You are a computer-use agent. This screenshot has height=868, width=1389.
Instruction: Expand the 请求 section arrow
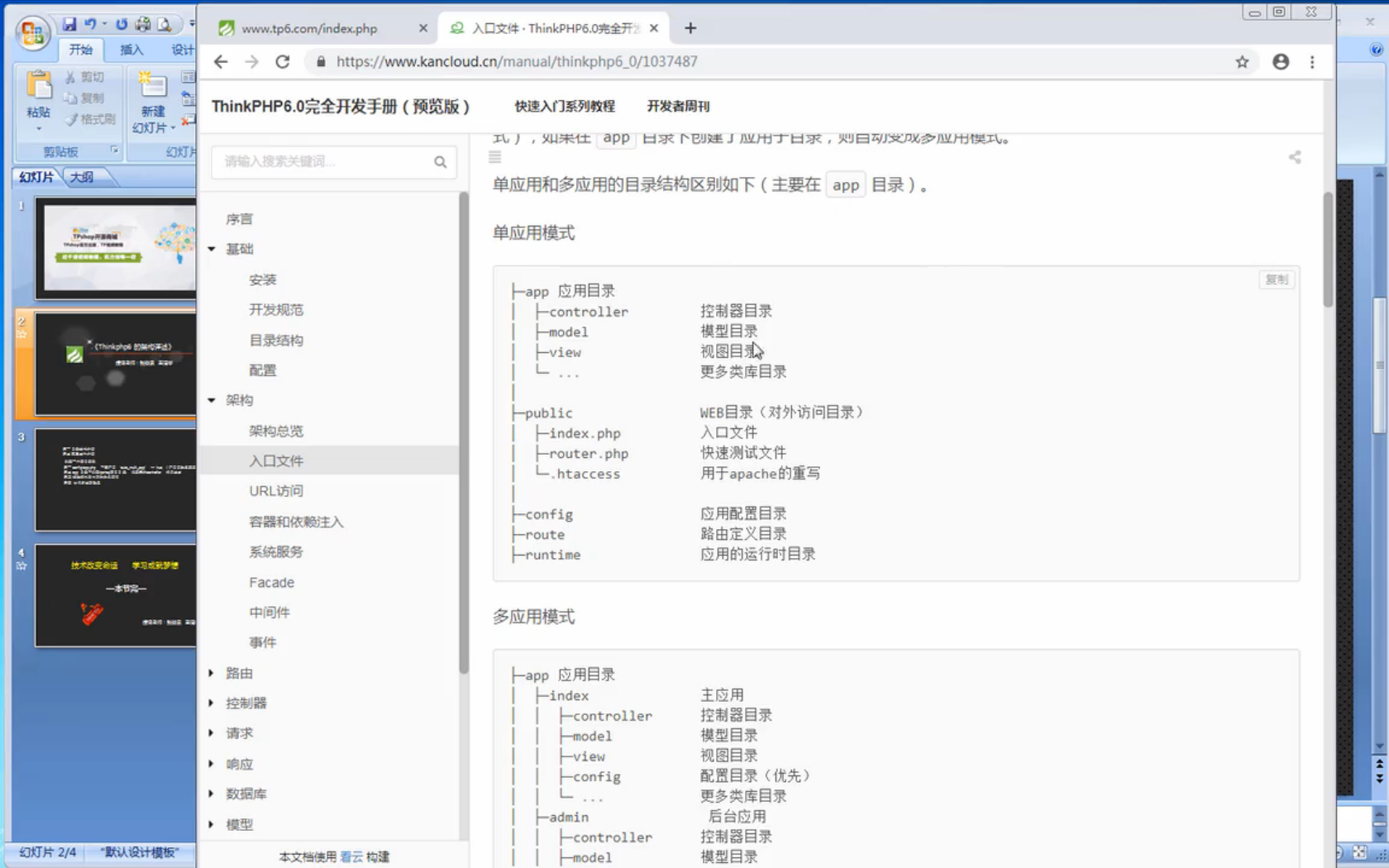click(x=211, y=733)
